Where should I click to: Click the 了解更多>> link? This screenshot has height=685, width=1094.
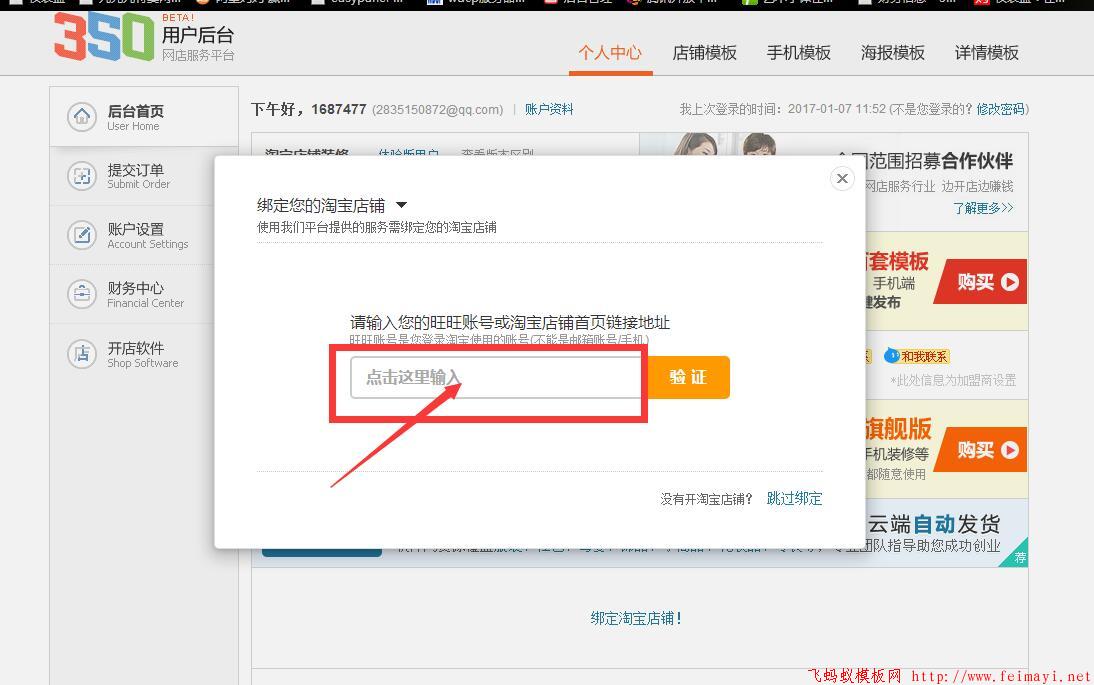(x=983, y=208)
